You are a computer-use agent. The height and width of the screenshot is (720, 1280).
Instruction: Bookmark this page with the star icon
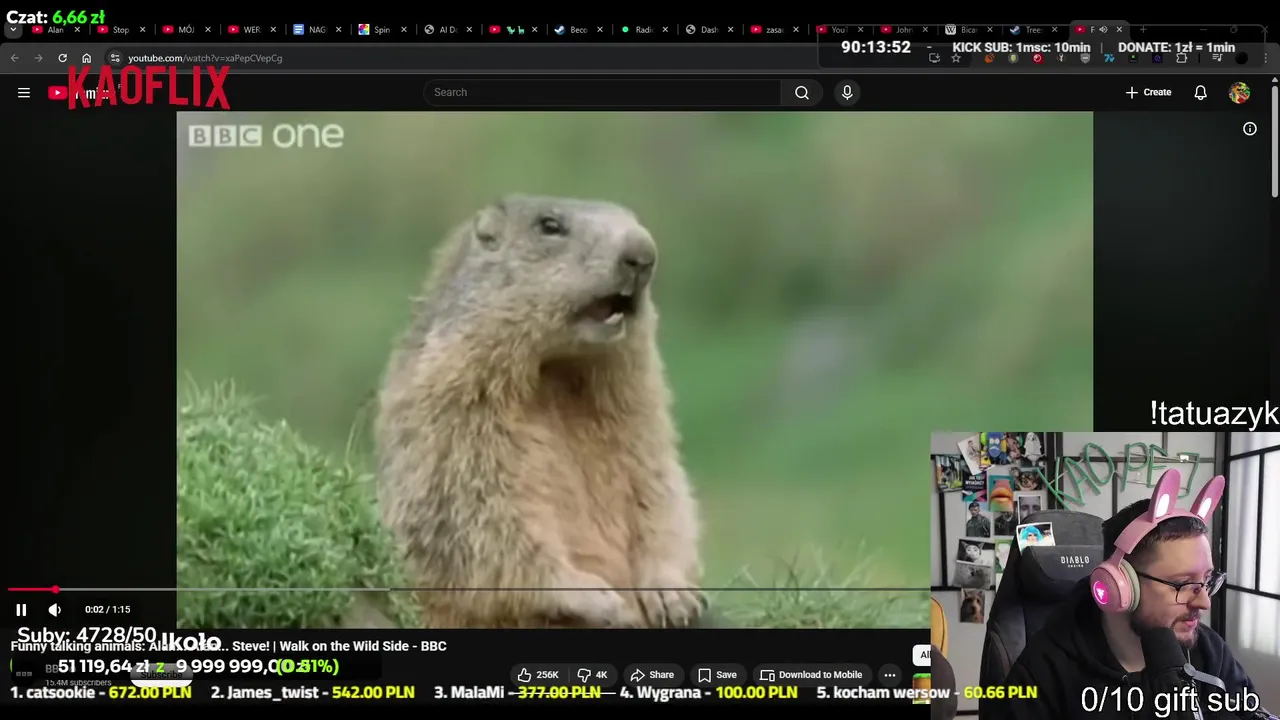pos(956,58)
